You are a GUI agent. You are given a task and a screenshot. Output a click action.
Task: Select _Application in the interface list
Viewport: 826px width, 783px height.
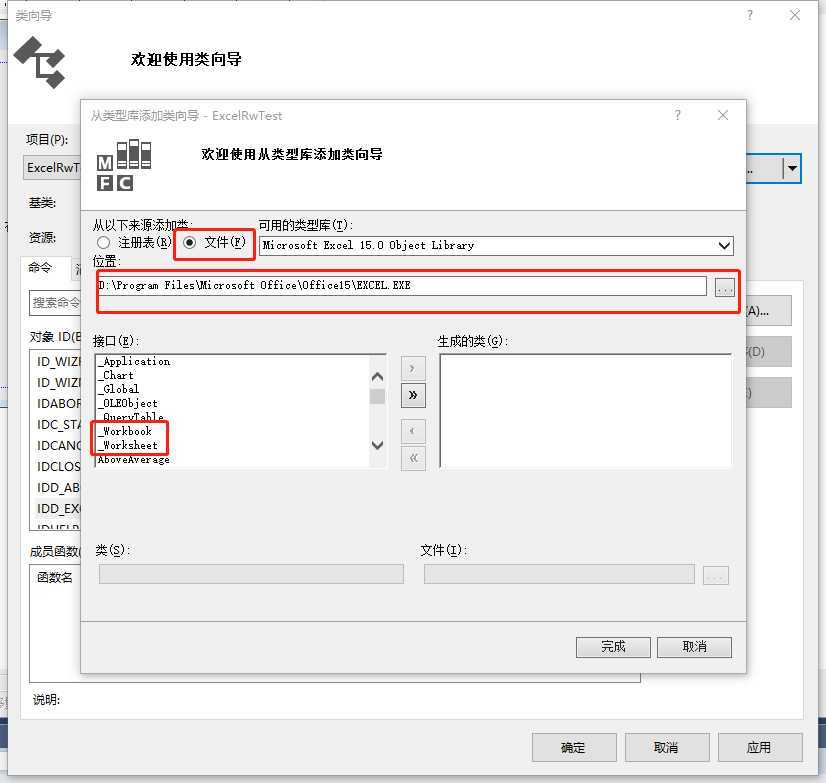(x=134, y=361)
